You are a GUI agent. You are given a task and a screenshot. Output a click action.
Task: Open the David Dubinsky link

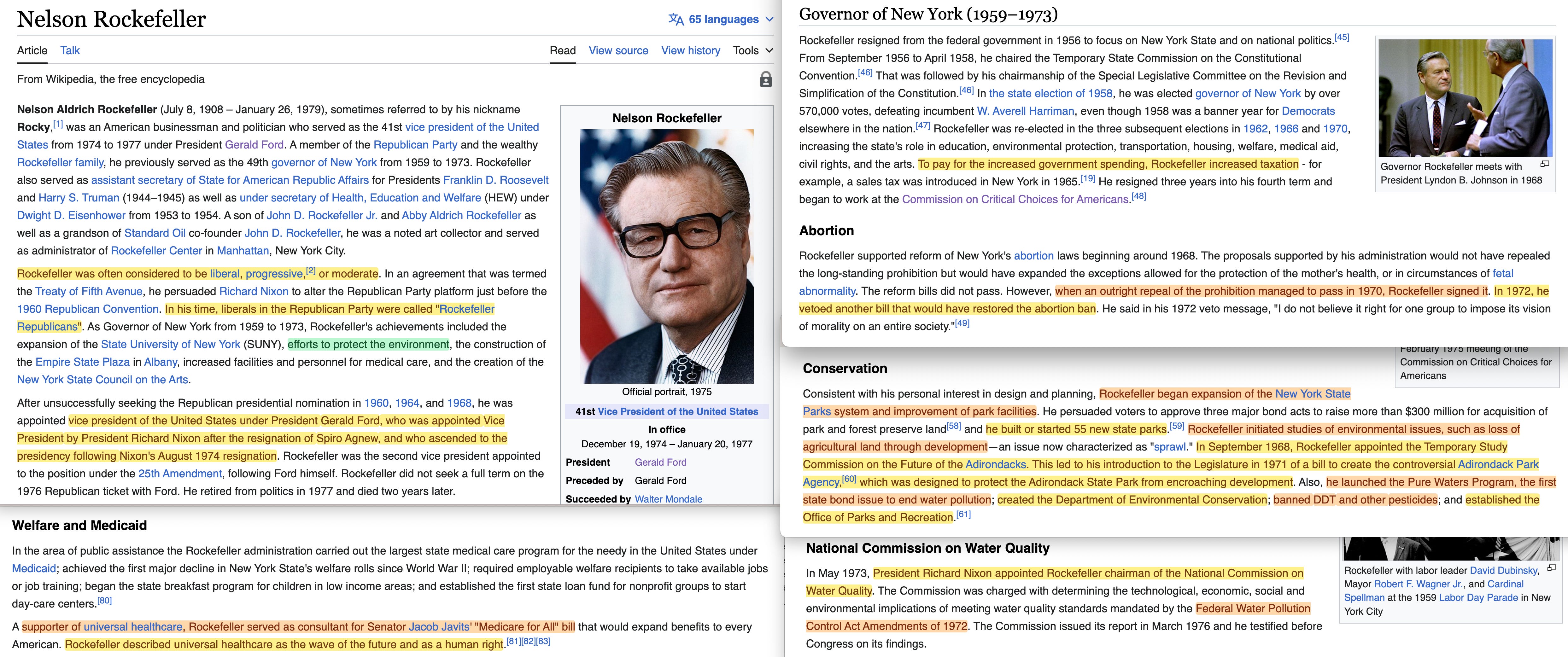coord(1503,571)
